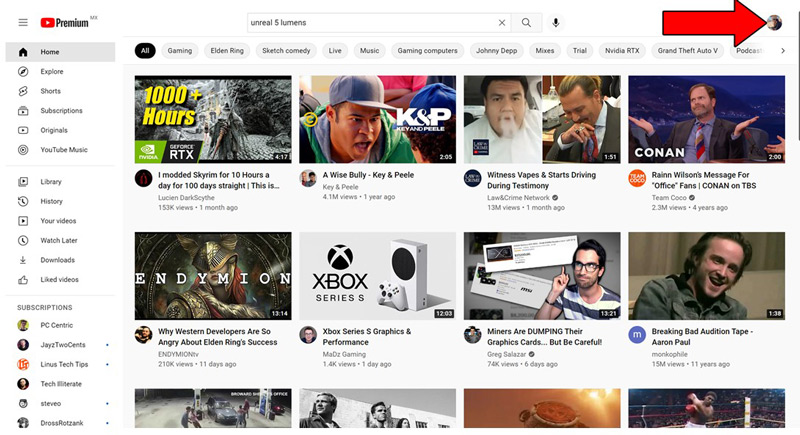Image resolution: width=800 pixels, height=435 pixels.
Task: Click Team Coco orange channel avatar
Action: tap(637, 178)
